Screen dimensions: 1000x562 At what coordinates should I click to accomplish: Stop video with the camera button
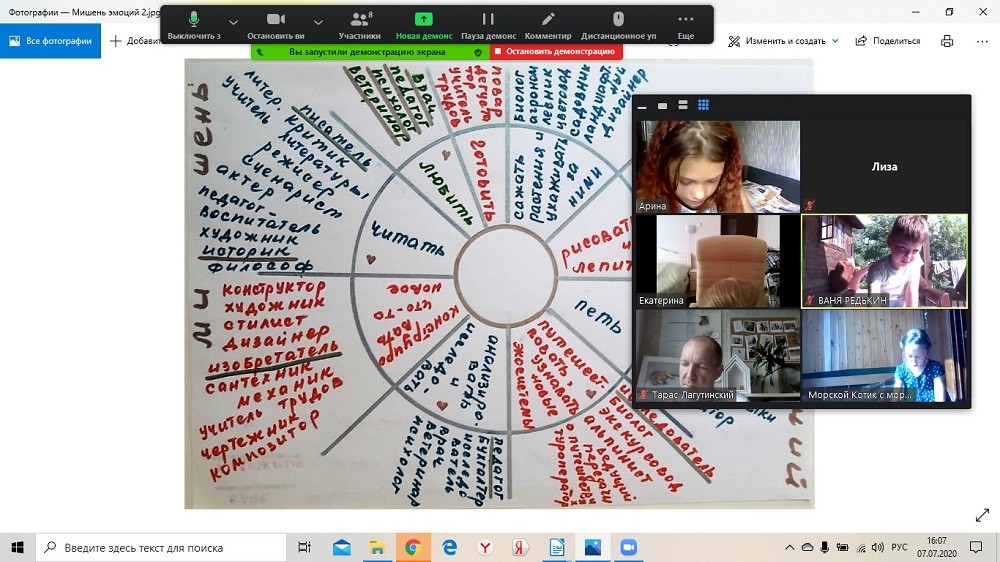pos(276,24)
